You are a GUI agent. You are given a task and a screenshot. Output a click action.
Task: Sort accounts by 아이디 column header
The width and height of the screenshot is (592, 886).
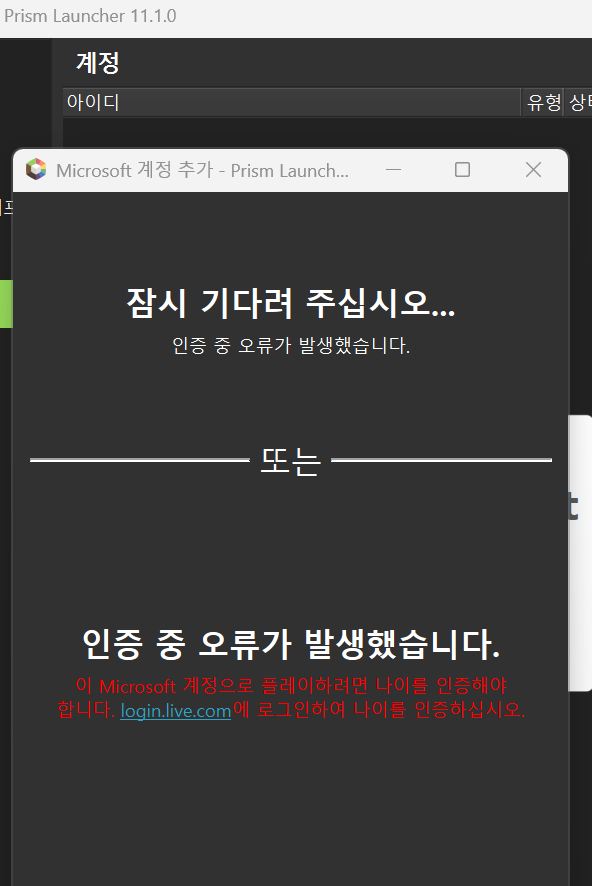click(291, 102)
